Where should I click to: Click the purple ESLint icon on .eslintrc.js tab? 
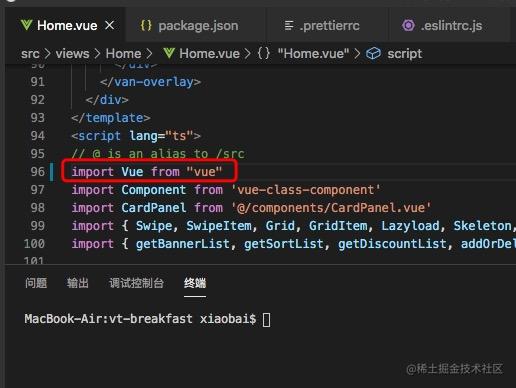point(408,25)
